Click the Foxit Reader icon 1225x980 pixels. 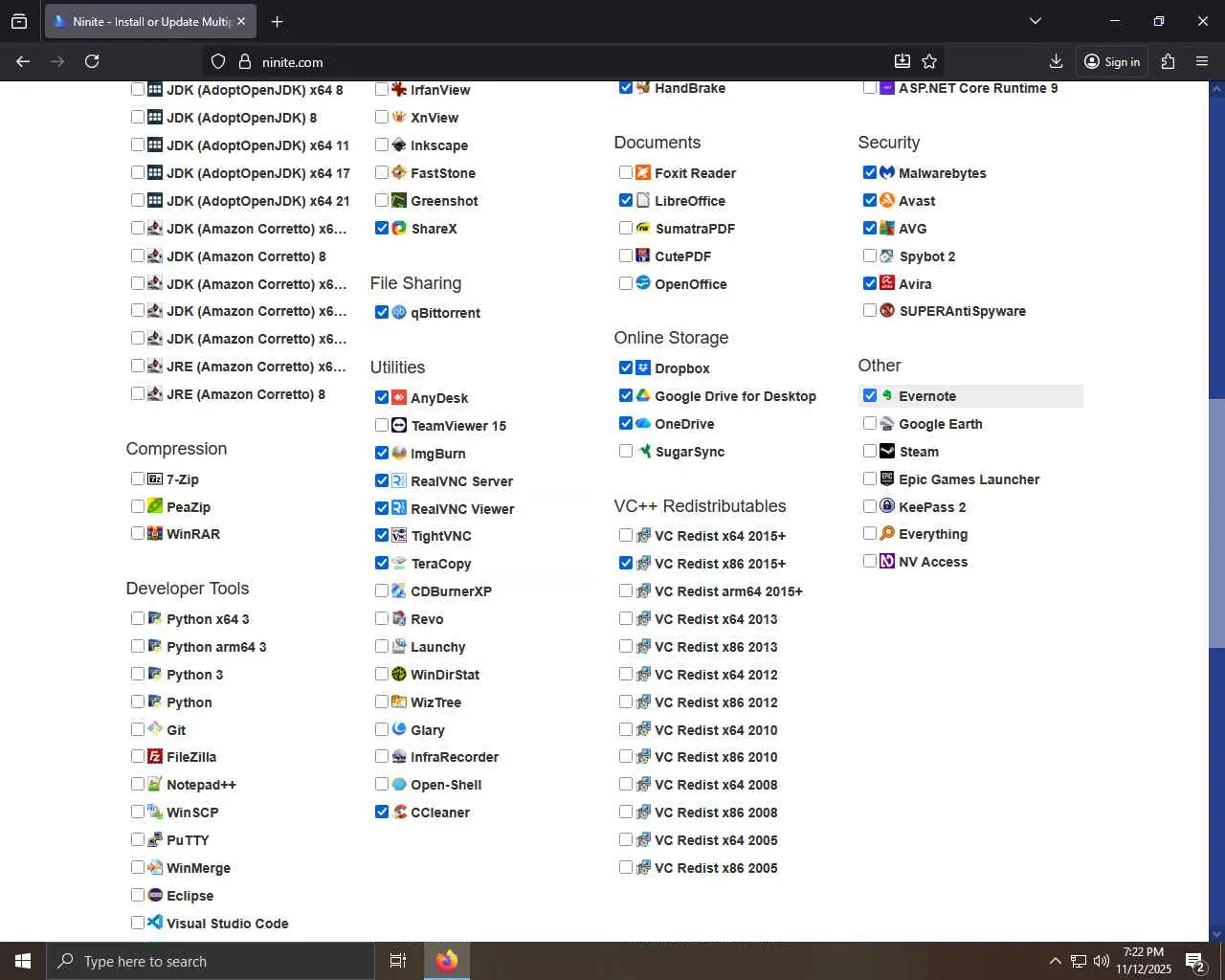pyautogui.click(x=643, y=172)
